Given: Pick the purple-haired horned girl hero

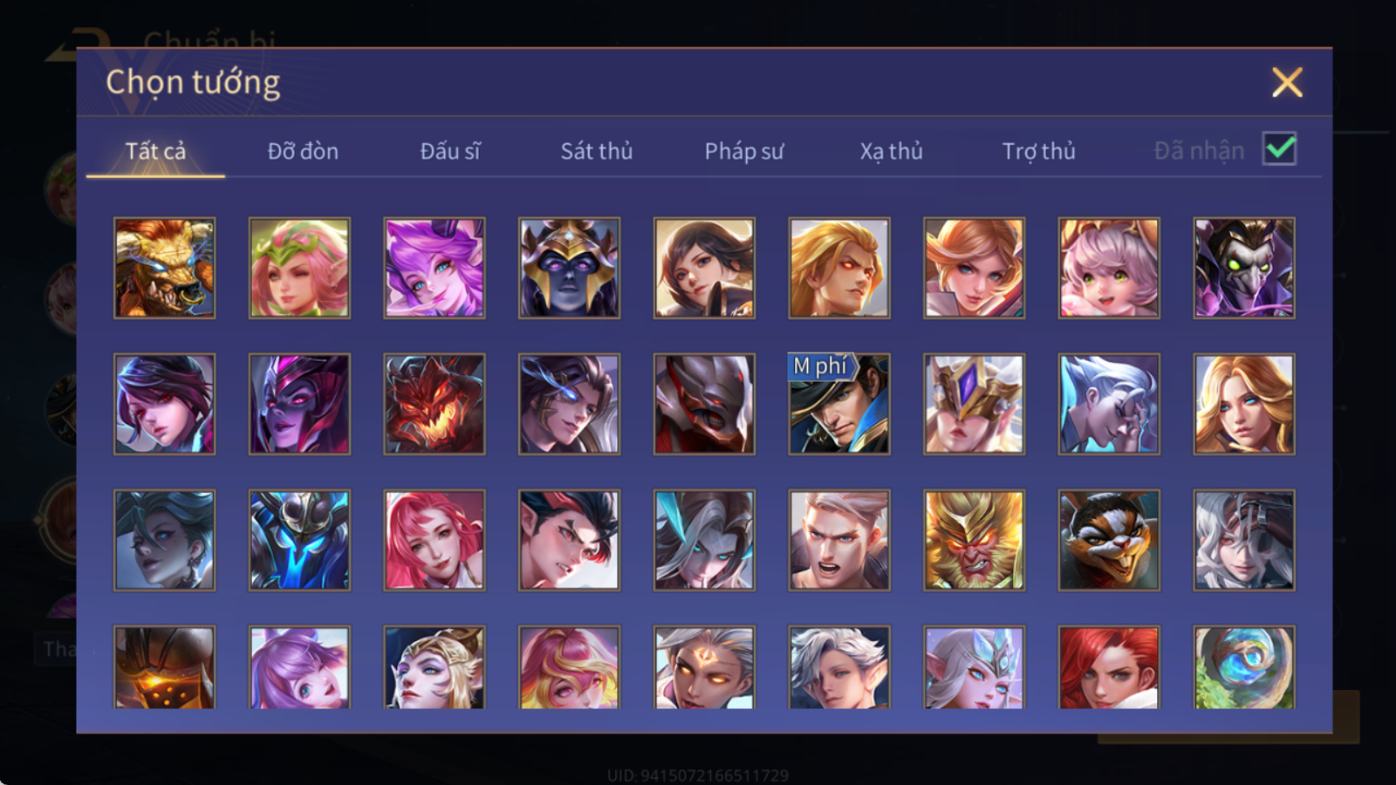Looking at the screenshot, I should click(x=434, y=268).
